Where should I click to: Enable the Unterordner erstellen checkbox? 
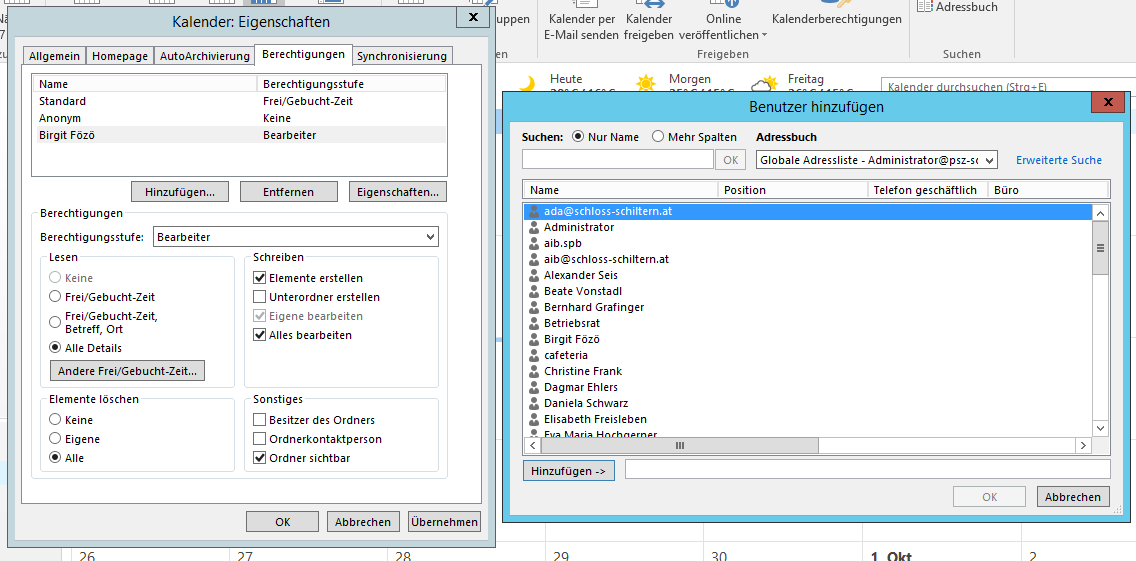260,297
